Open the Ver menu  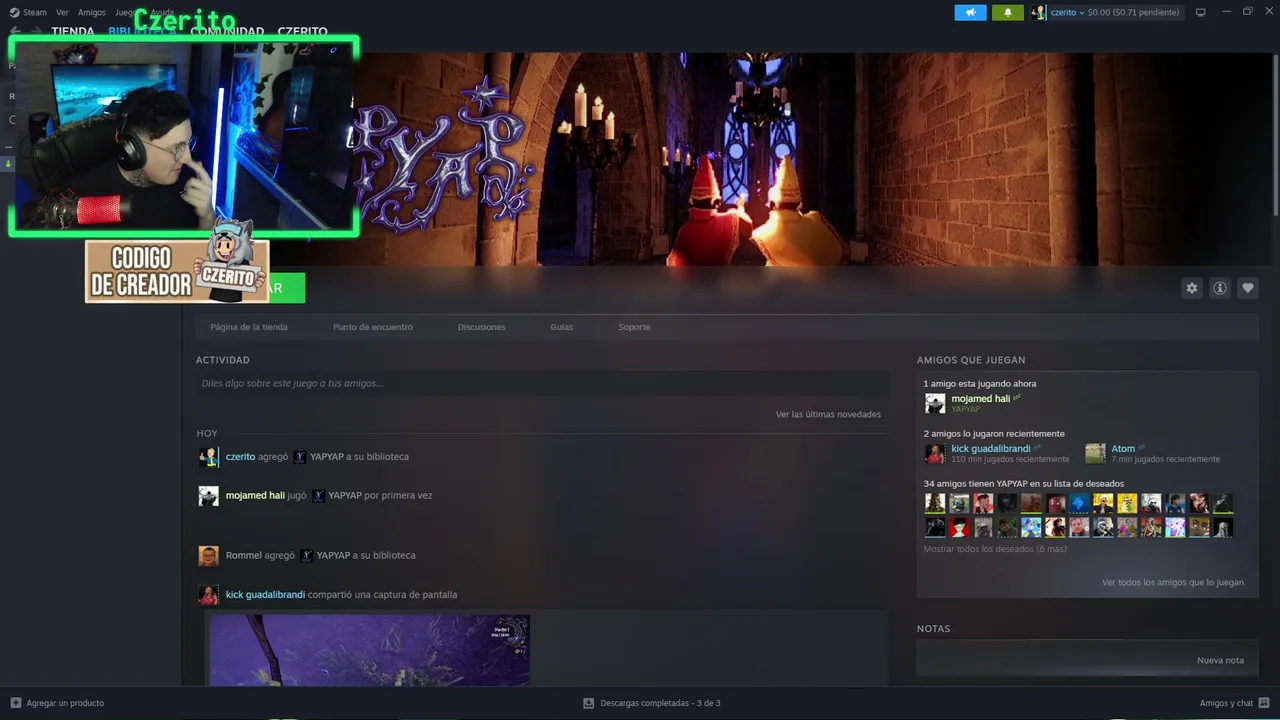pyautogui.click(x=62, y=12)
